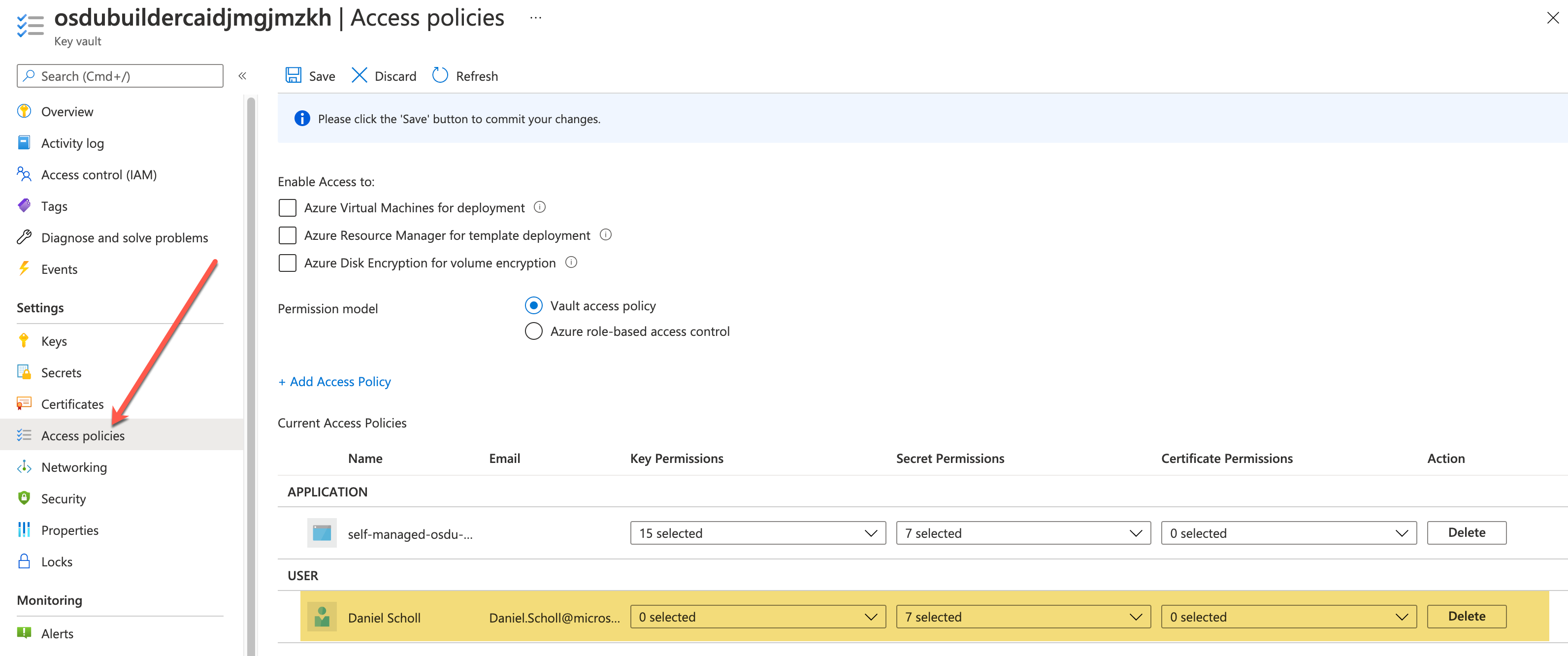The width and height of the screenshot is (1568, 656).
Task: Check Azure Resource Manager for template deployment
Action: (287, 235)
